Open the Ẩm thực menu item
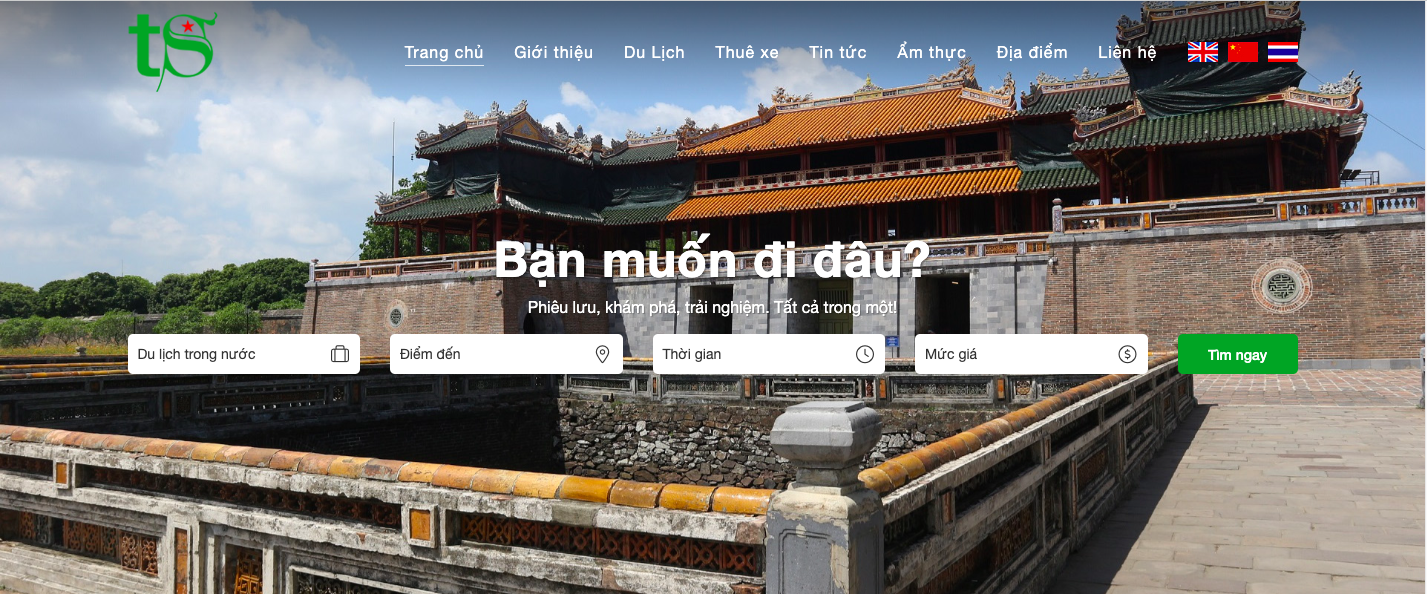Screen dimensions: 1427x594 pos(931,52)
